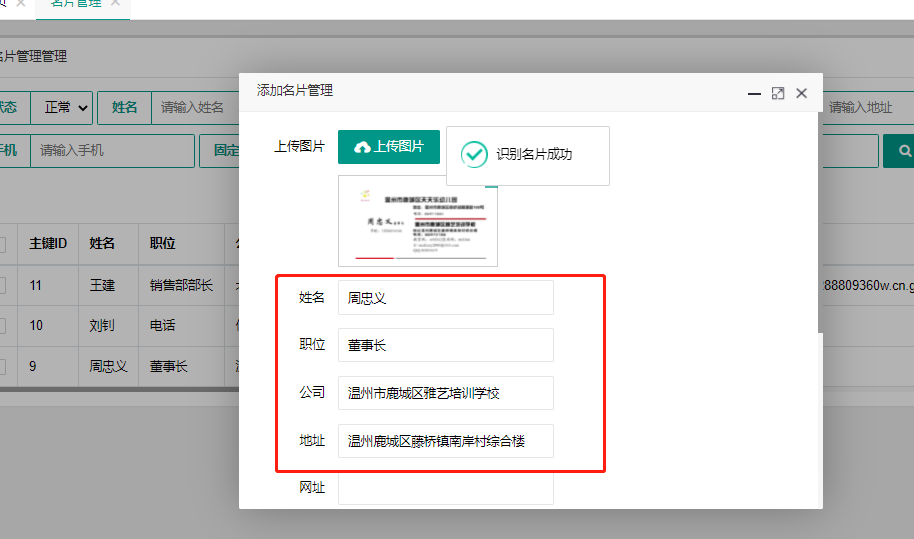This screenshot has height=539, width=914.
Task: Minimize the 添加名片管理 dialog
Action: (754, 93)
